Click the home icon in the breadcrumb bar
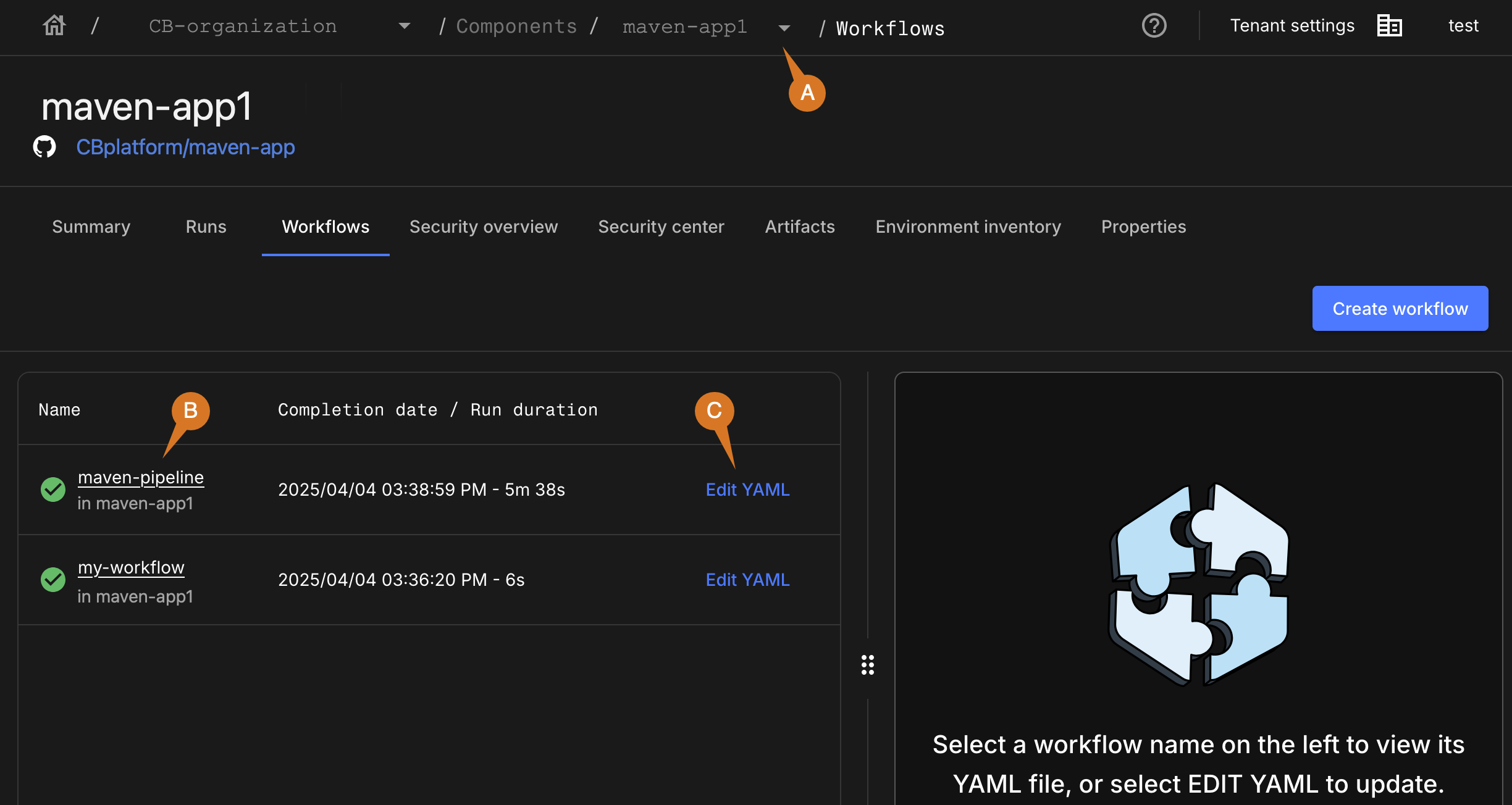The height and width of the screenshot is (805, 1512). click(x=53, y=25)
